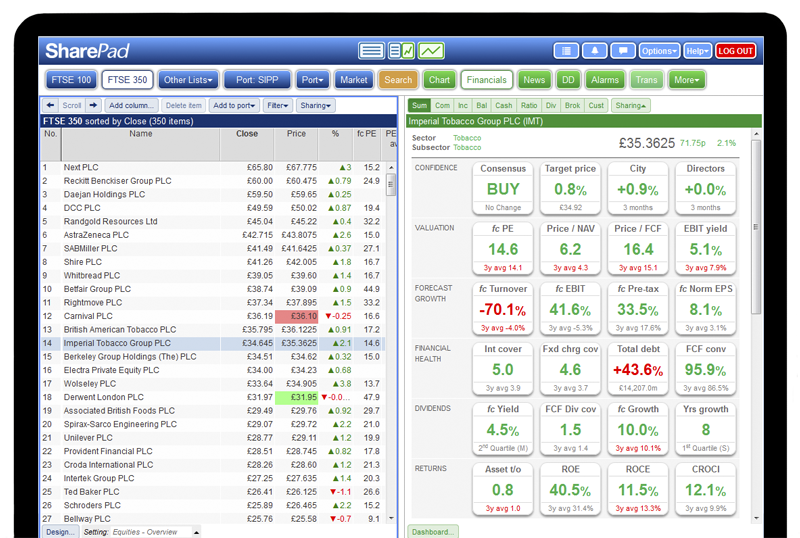The image size is (800, 538).
Task: Toggle the Chart view button
Action: 439,80
